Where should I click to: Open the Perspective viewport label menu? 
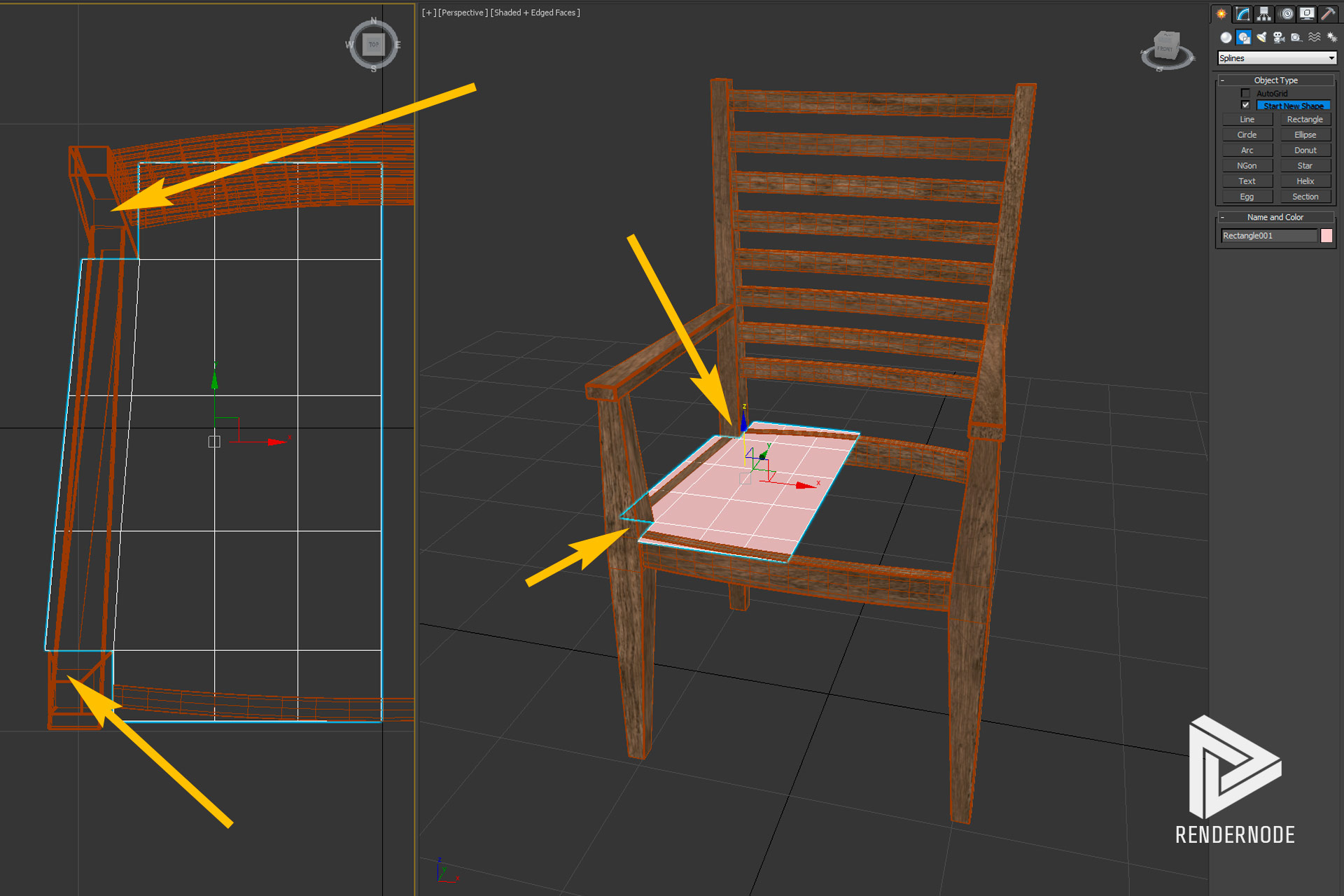pos(463,13)
